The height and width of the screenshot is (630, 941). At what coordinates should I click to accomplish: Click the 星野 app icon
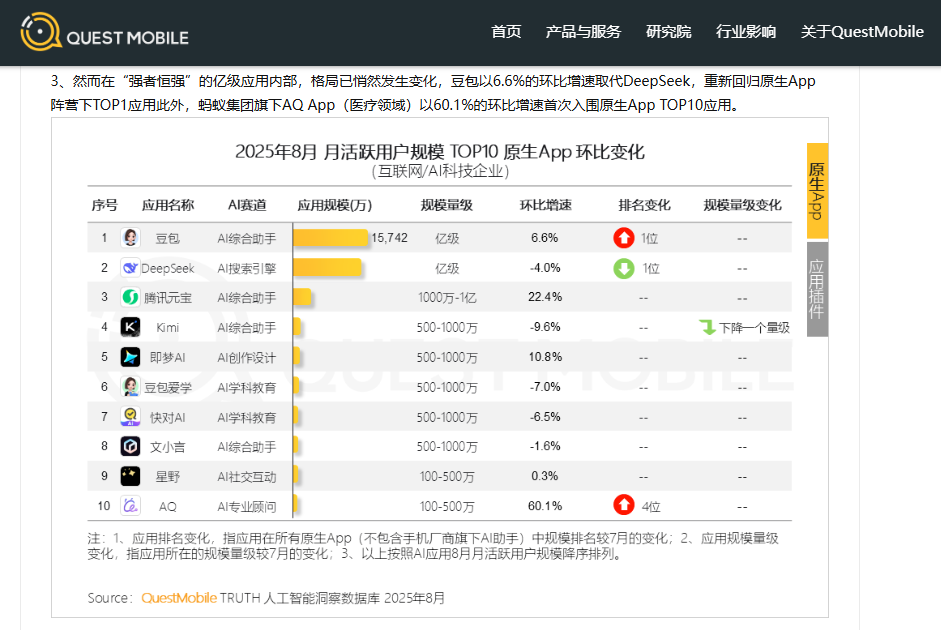tap(130, 476)
